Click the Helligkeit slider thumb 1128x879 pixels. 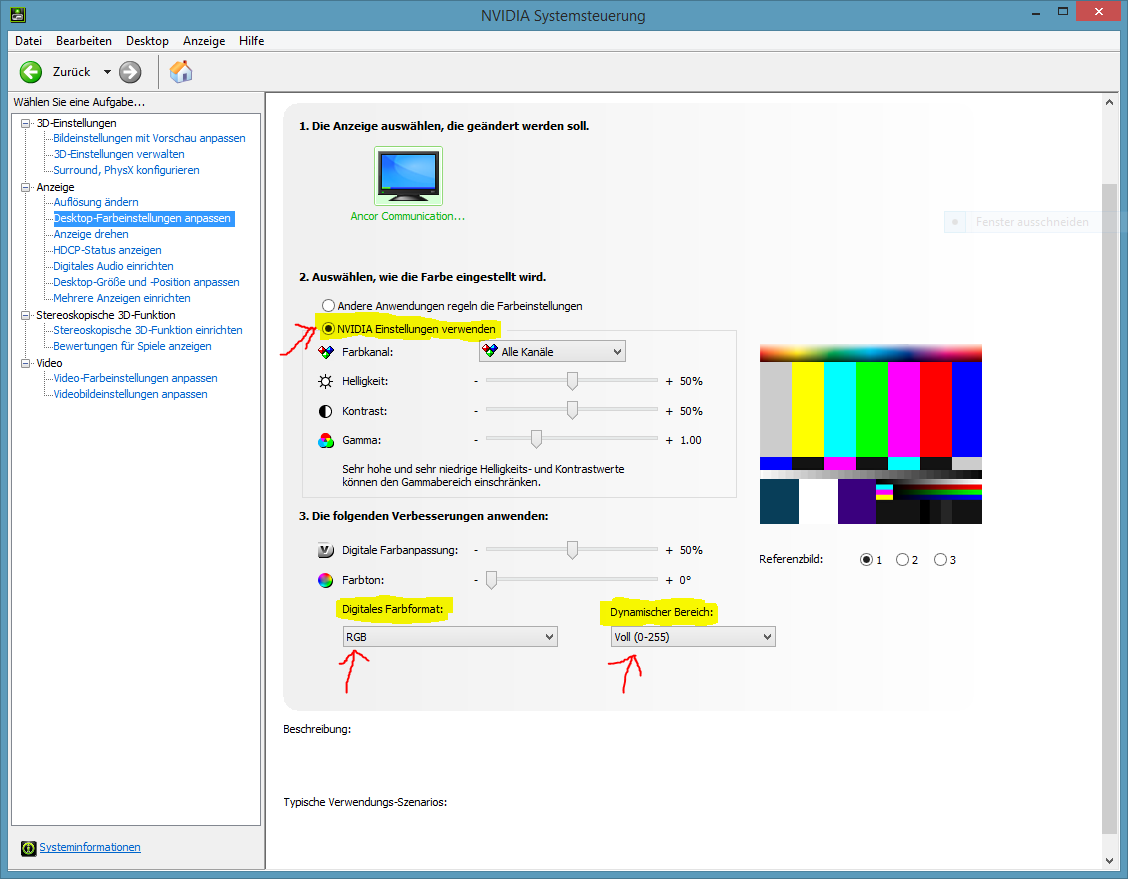572,381
